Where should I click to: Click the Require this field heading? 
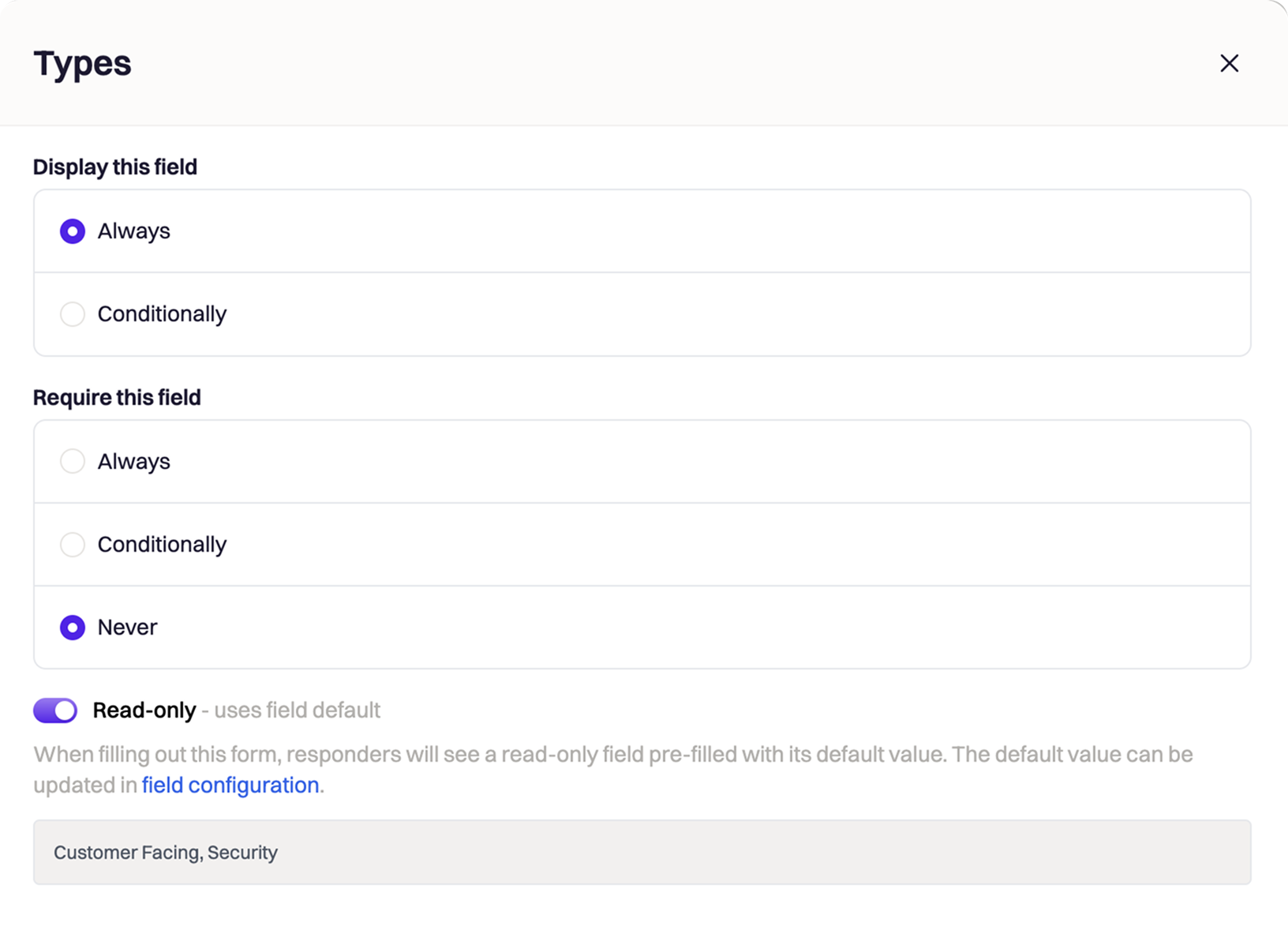(x=117, y=397)
